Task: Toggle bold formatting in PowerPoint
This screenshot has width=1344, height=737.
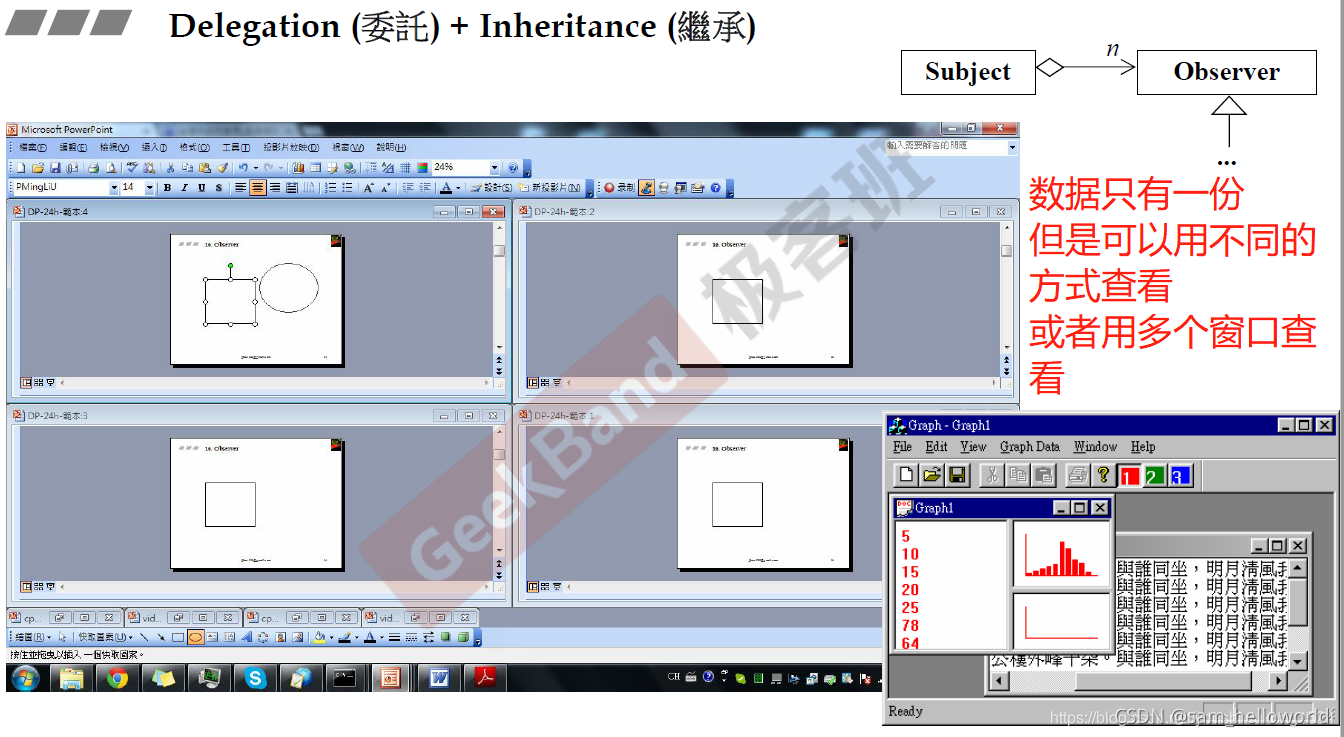Action: (167, 186)
